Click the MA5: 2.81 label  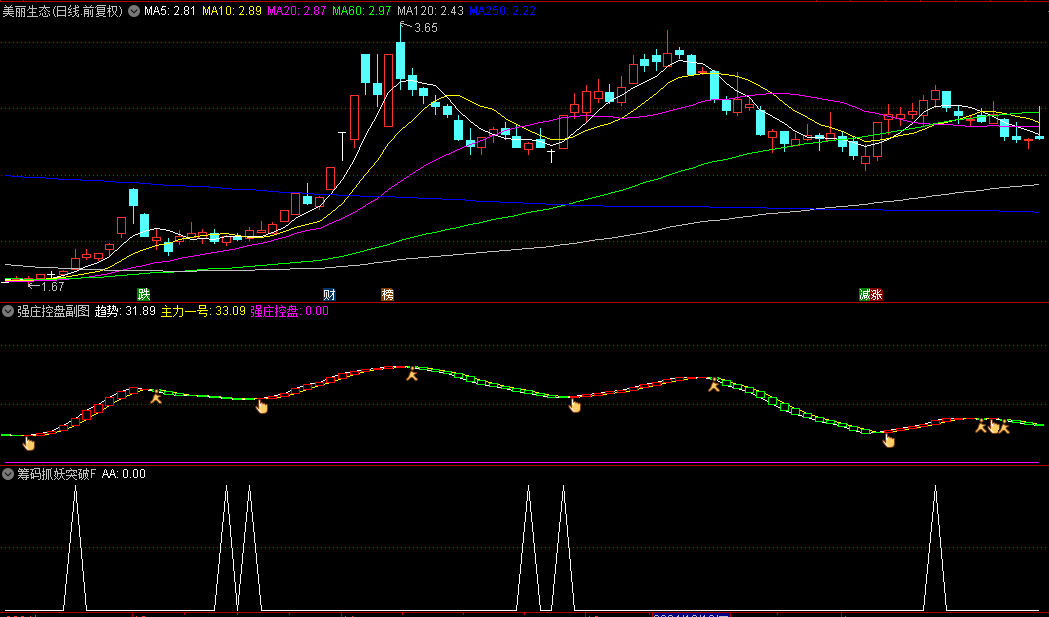click(170, 11)
